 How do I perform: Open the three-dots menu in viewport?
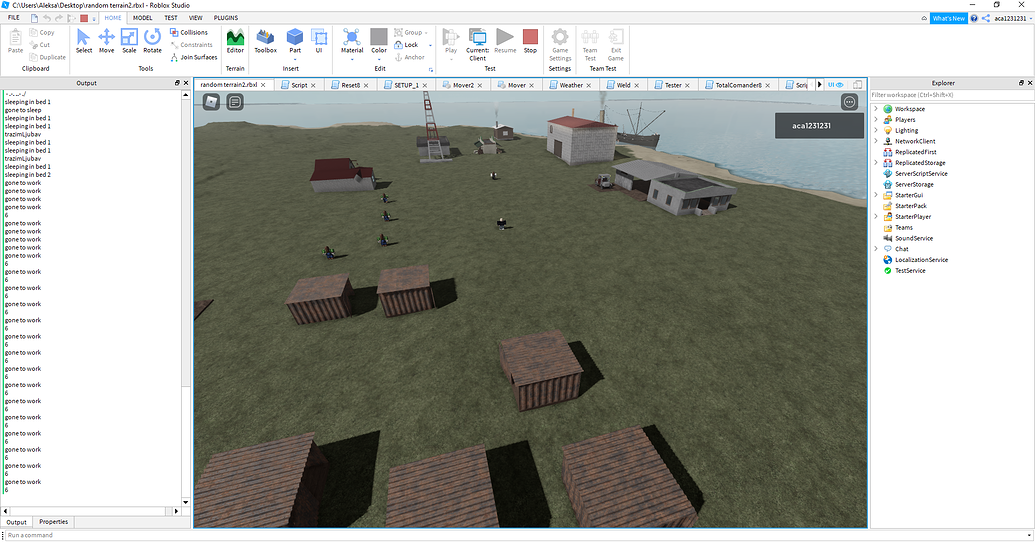tap(850, 102)
